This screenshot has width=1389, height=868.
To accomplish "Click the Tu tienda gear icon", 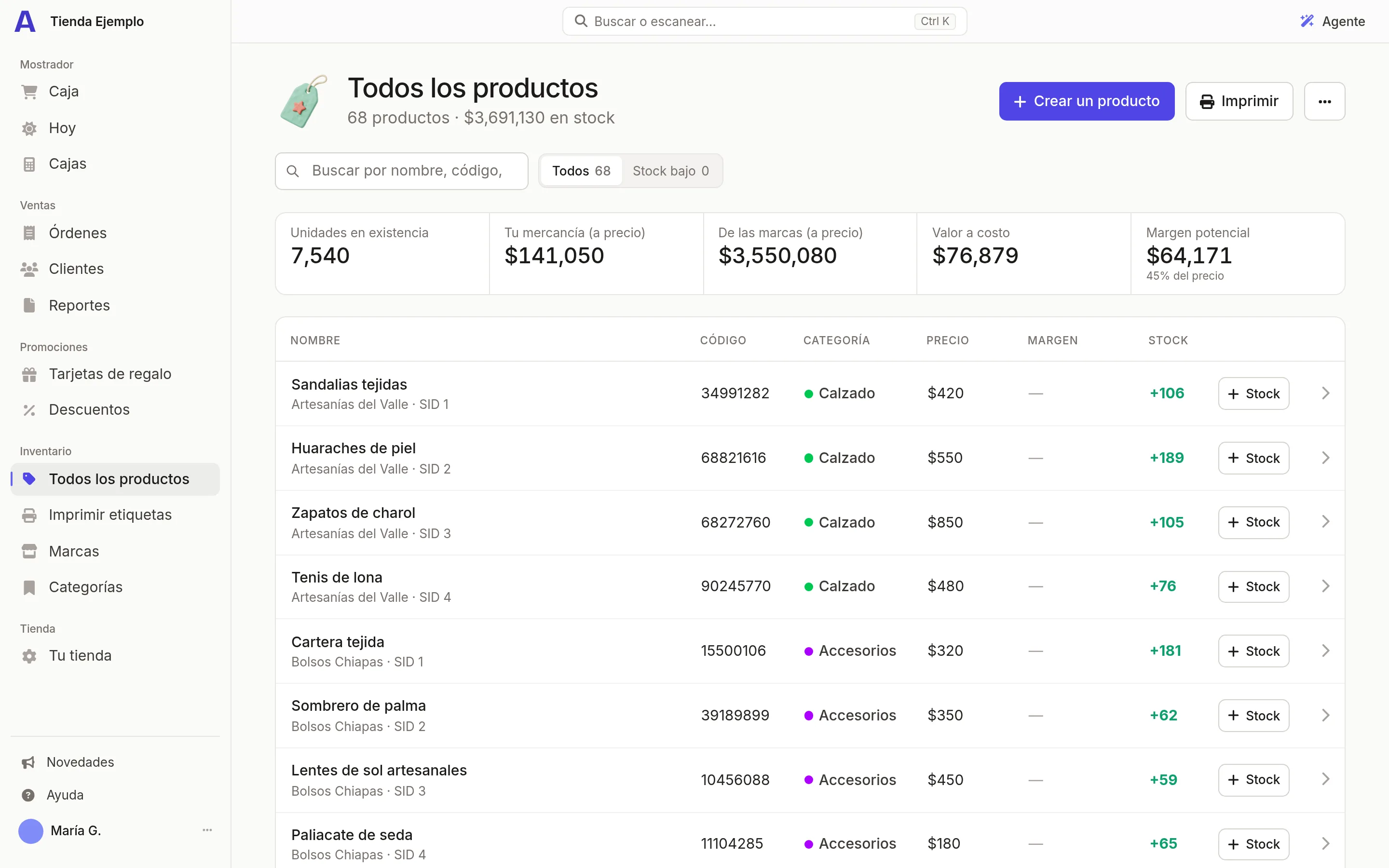I will click(x=29, y=656).
